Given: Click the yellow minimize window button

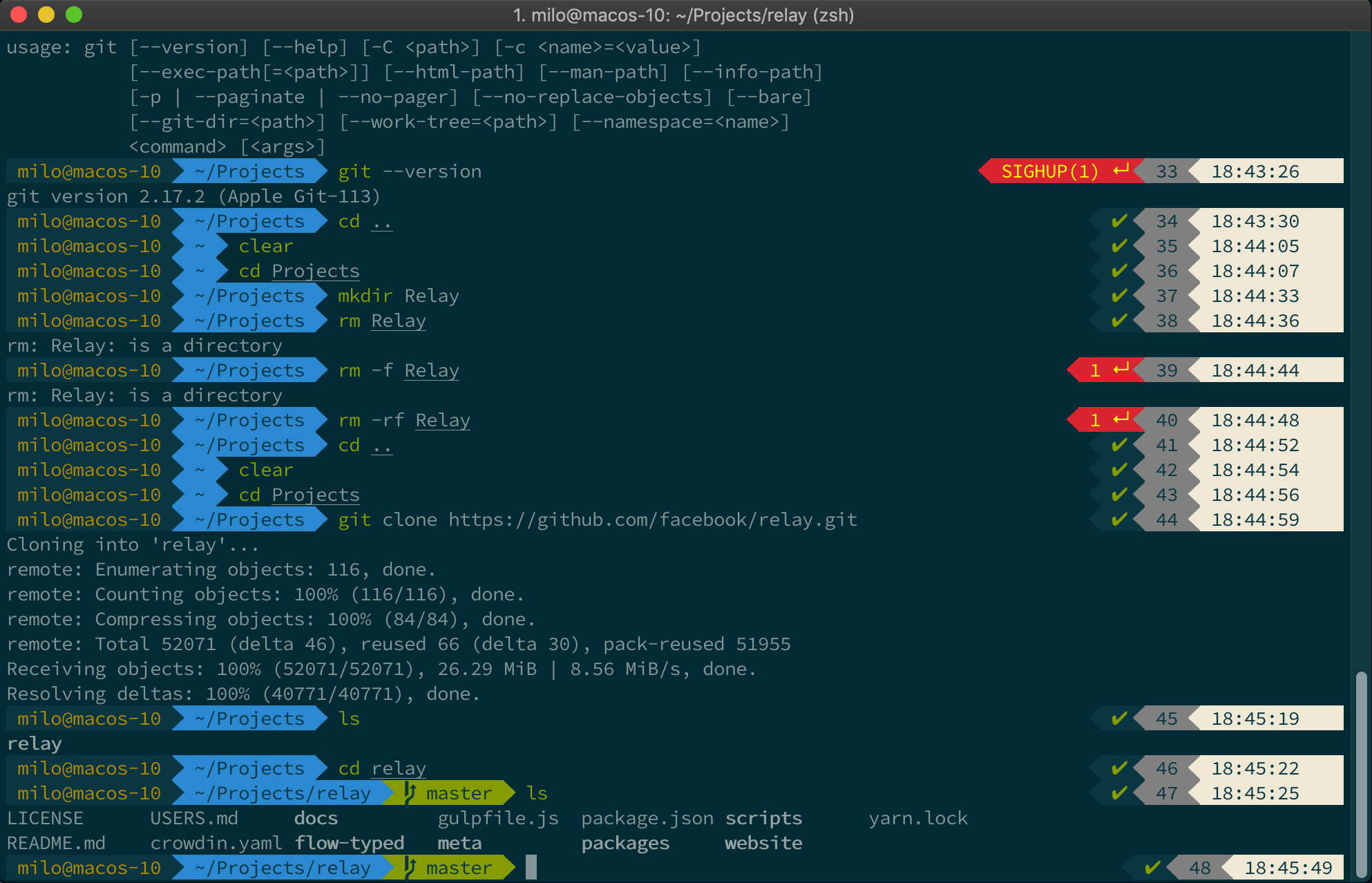Looking at the screenshot, I should tap(46, 15).
